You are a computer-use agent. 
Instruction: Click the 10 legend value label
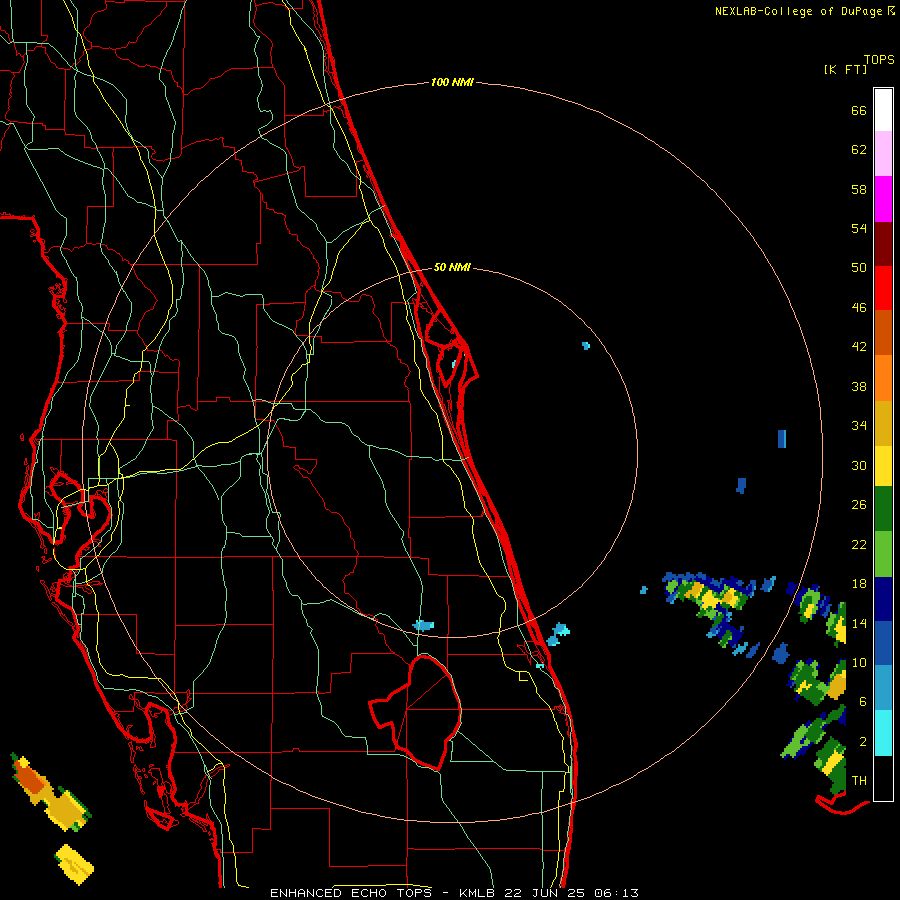click(859, 662)
